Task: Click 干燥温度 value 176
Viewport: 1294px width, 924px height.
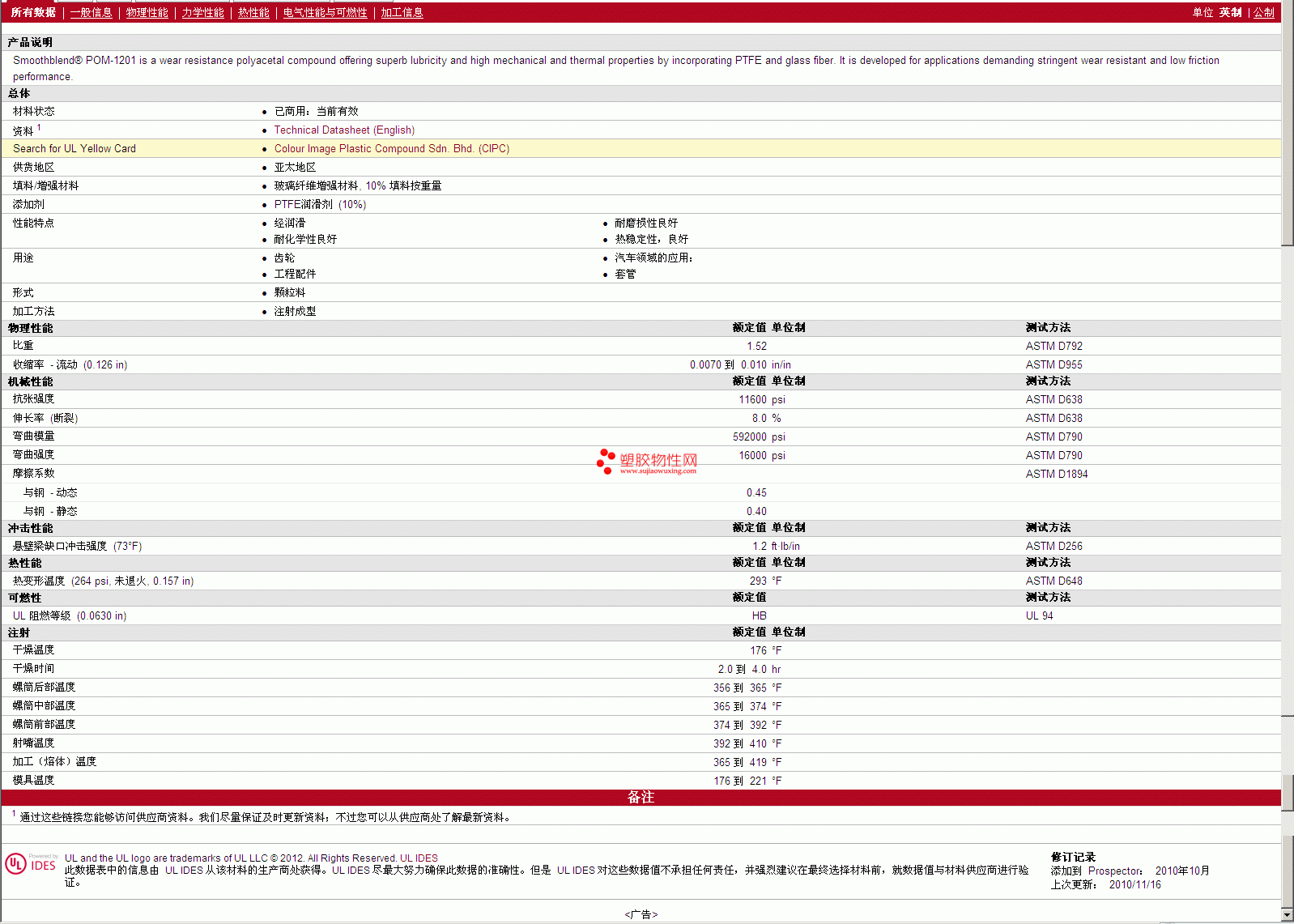Action: click(x=758, y=651)
